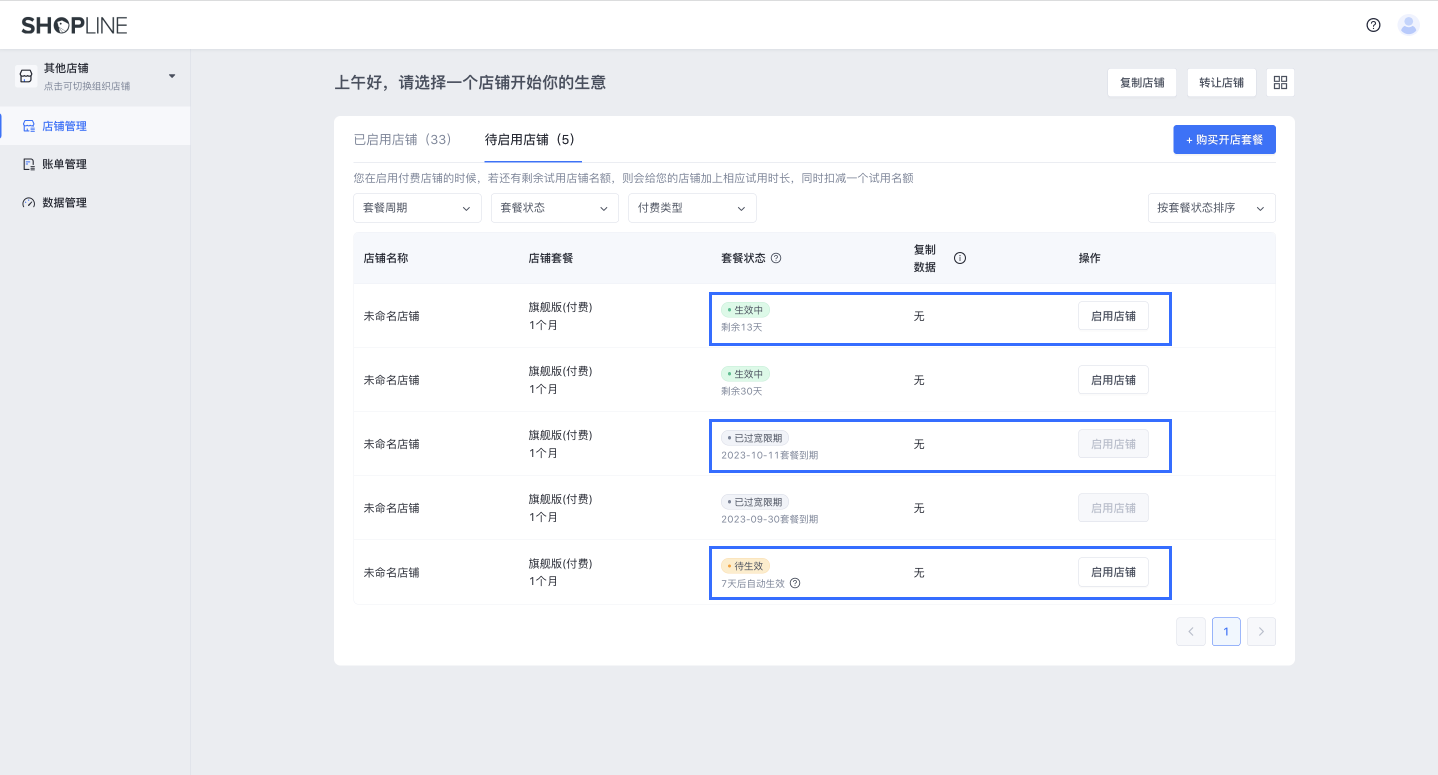Click help icon beside 7天后自动生效
Image resolution: width=1438 pixels, height=775 pixels.
[795, 583]
